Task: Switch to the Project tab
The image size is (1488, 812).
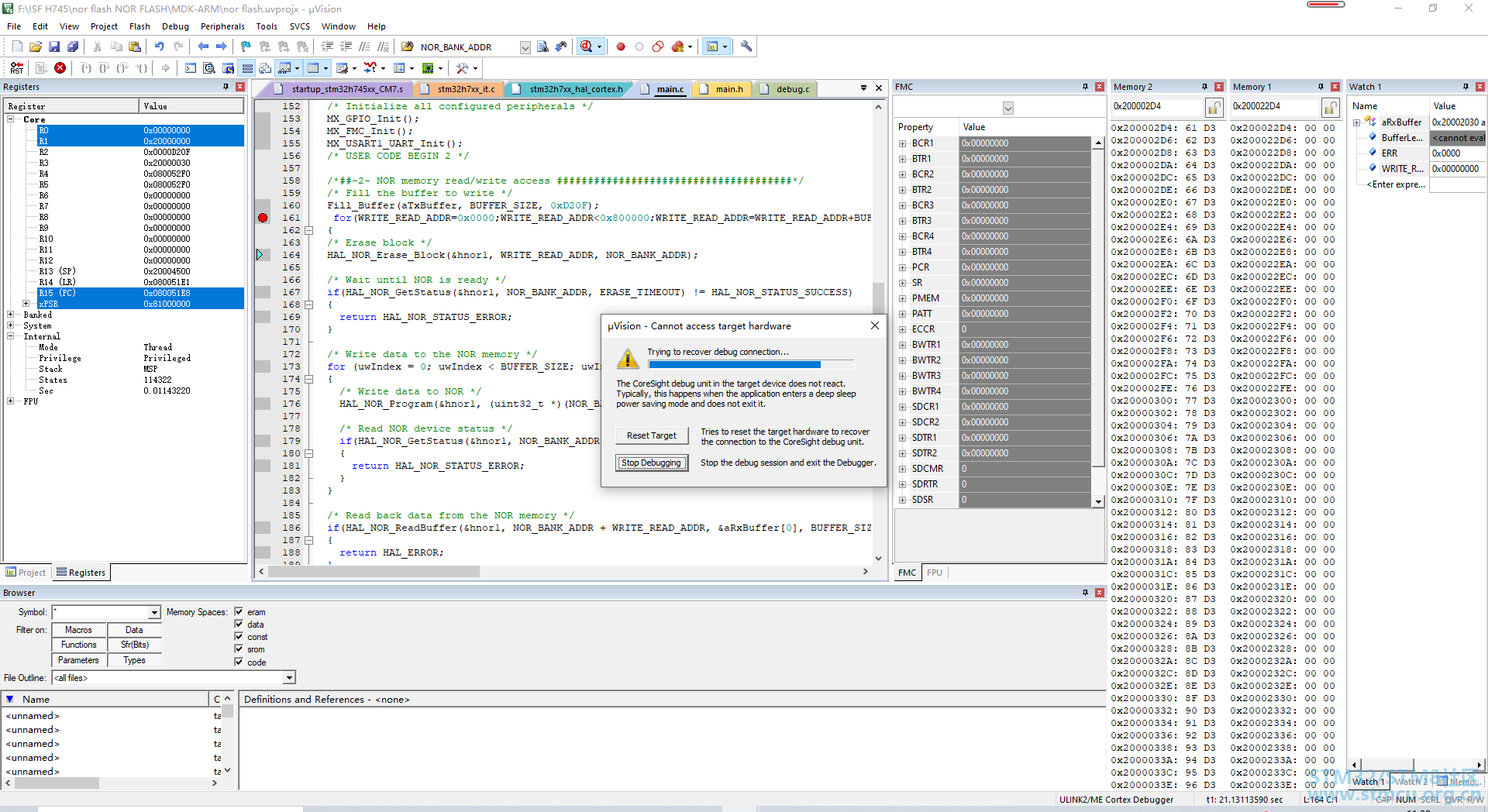Action: click(x=26, y=573)
